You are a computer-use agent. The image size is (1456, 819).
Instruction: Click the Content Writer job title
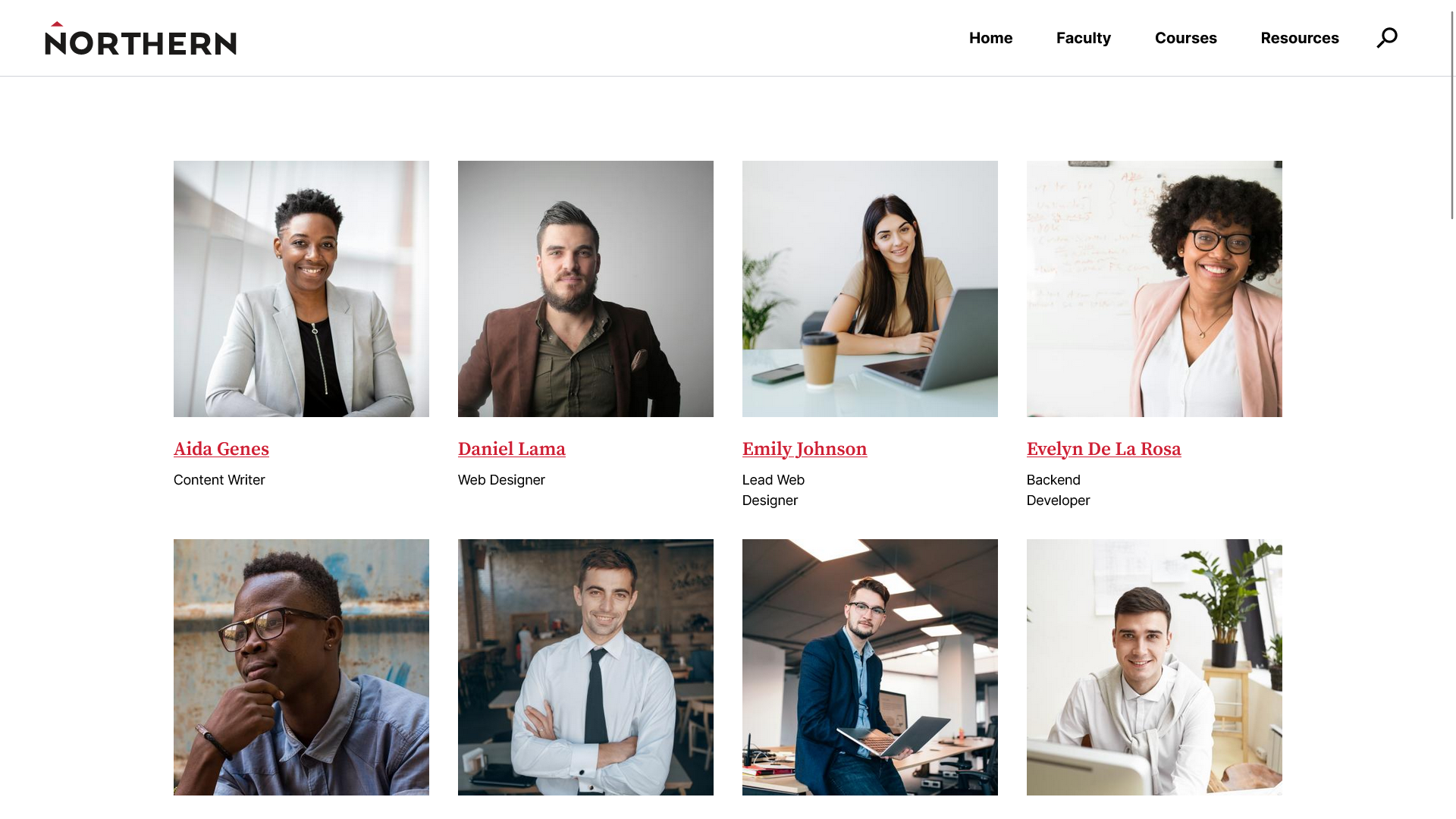point(219,480)
